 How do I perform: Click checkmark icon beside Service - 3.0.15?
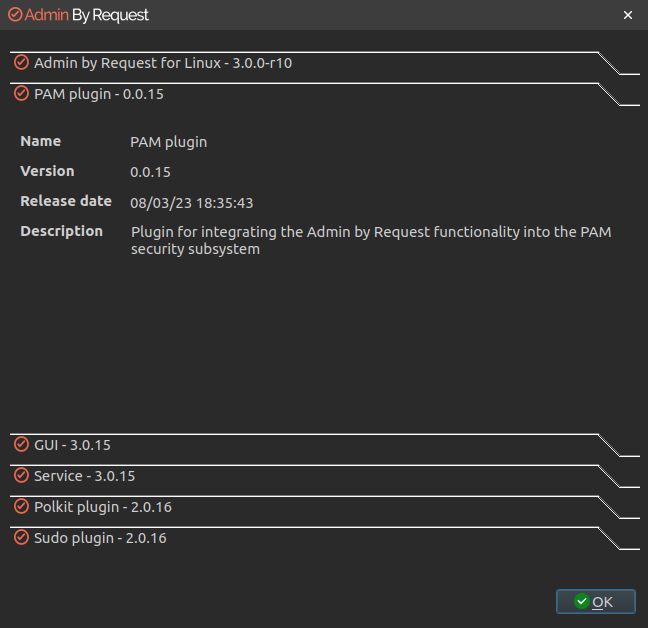[x=21, y=476]
